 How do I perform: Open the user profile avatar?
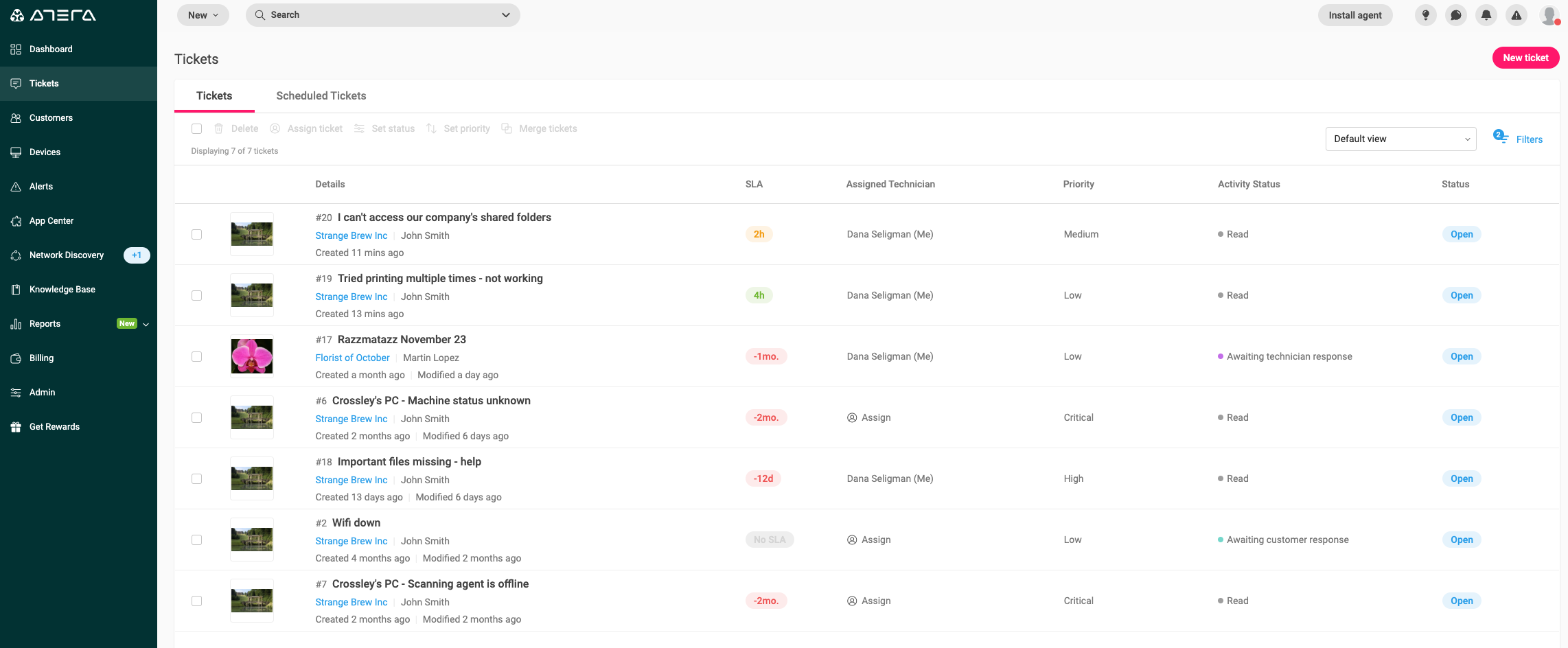point(1548,15)
